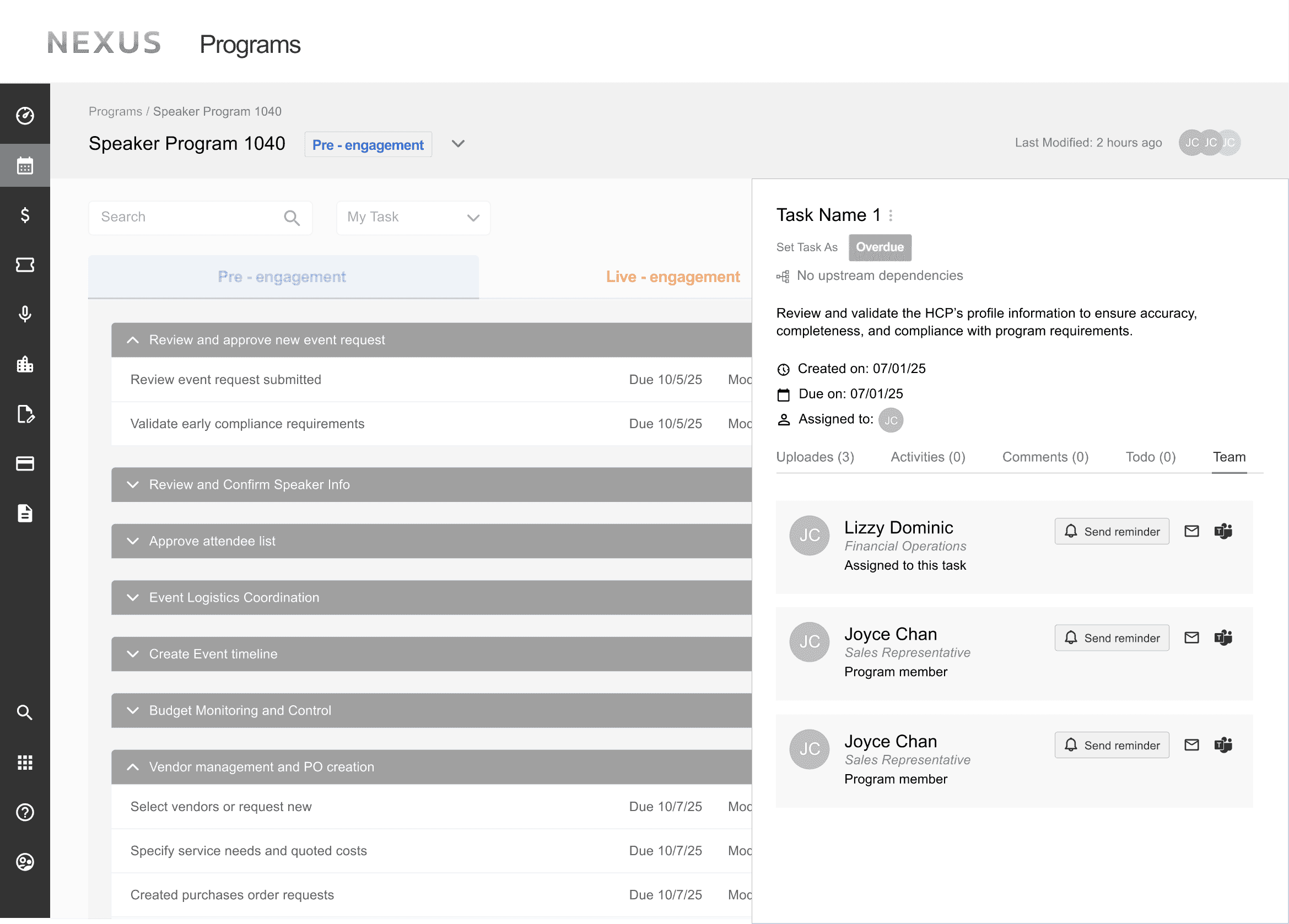Viewport: 1289px width, 924px height.
Task: Click the help question mark icon
Action: [25, 812]
